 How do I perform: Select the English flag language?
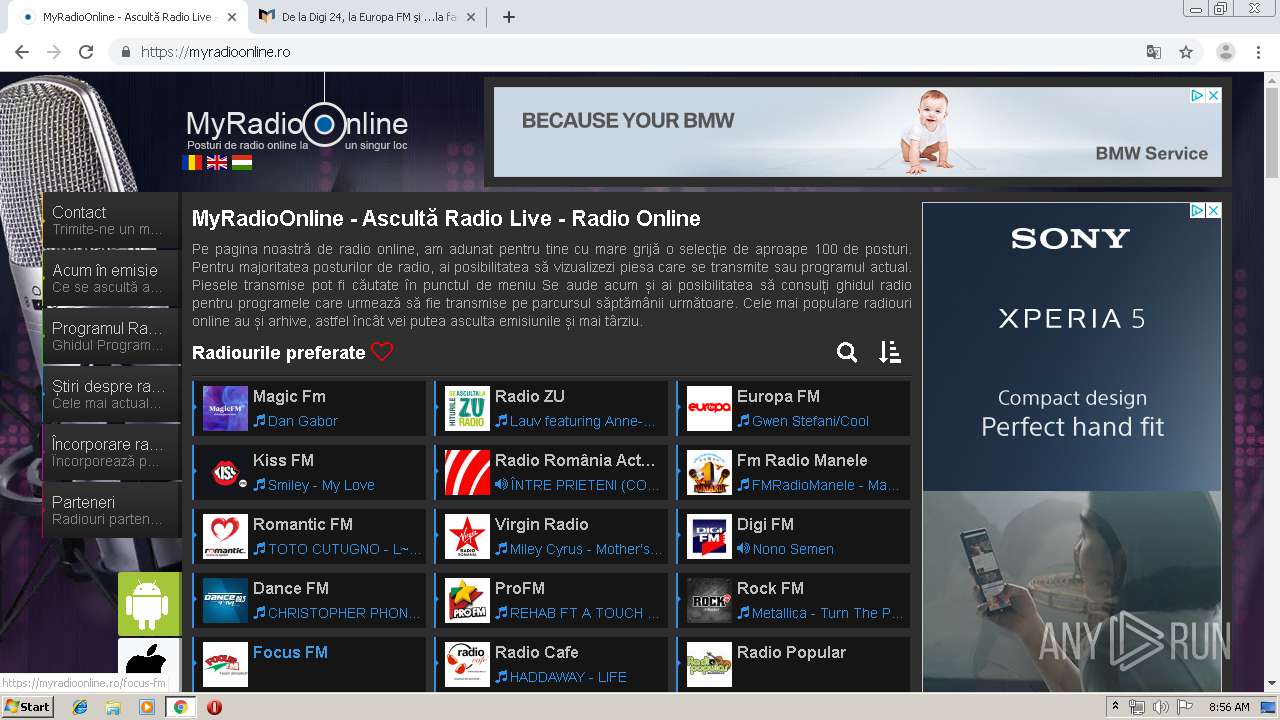pos(217,162)
